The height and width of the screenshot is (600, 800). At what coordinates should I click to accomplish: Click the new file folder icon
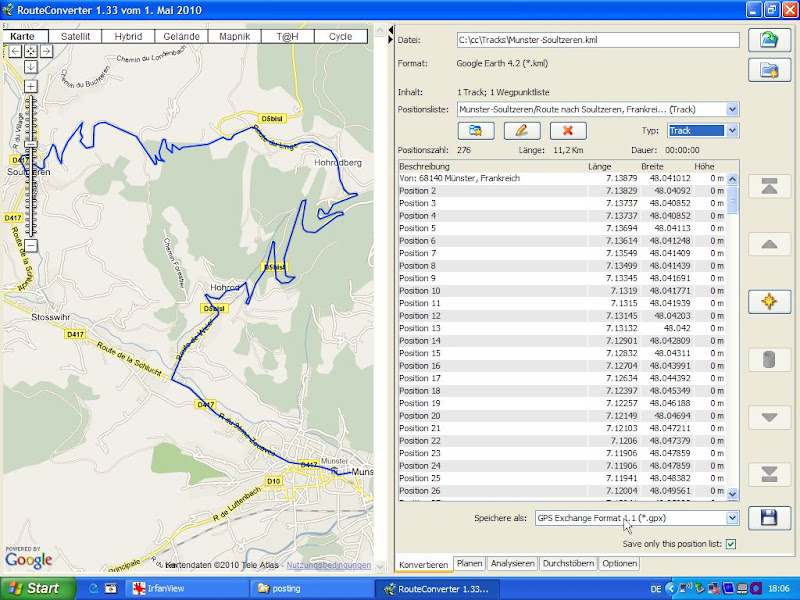769,70
